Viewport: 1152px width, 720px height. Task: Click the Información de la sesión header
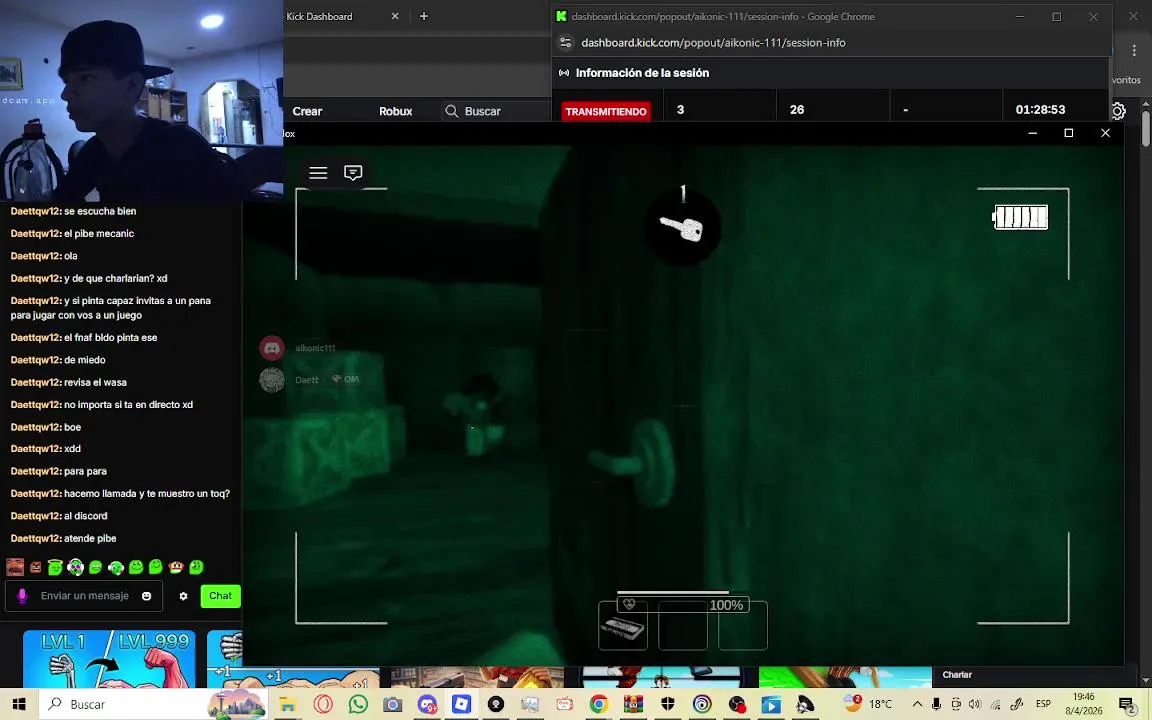click(642, 73)
